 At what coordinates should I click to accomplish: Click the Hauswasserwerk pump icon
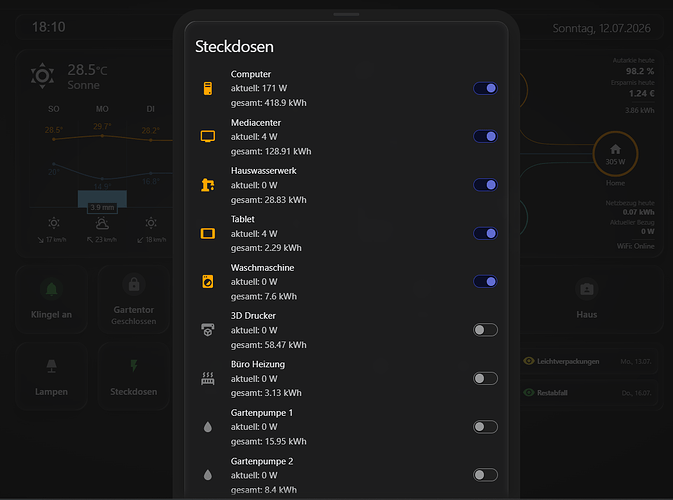pyautogui.click(x=208, y=185)
